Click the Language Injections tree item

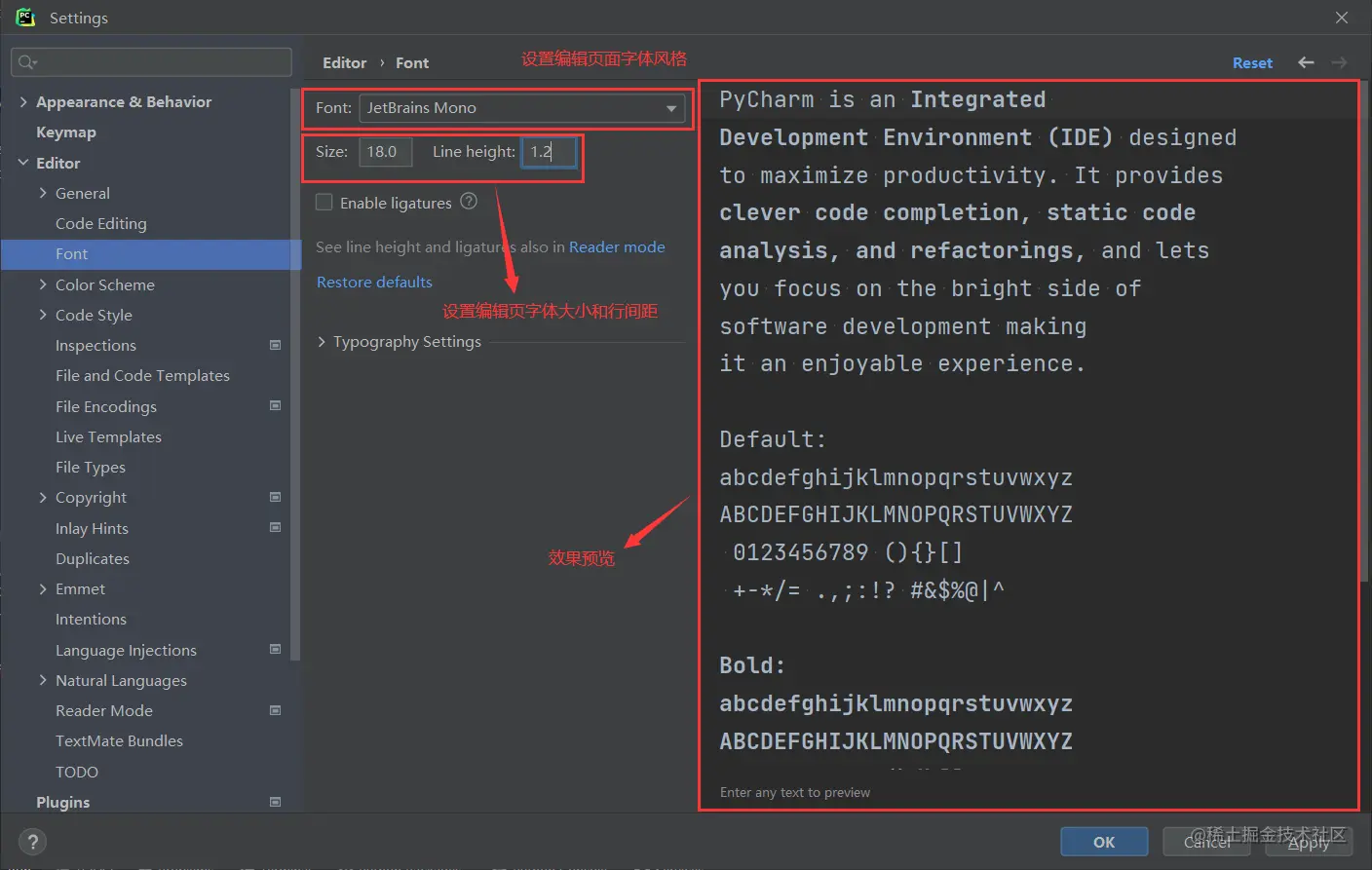tap(126, 650)
